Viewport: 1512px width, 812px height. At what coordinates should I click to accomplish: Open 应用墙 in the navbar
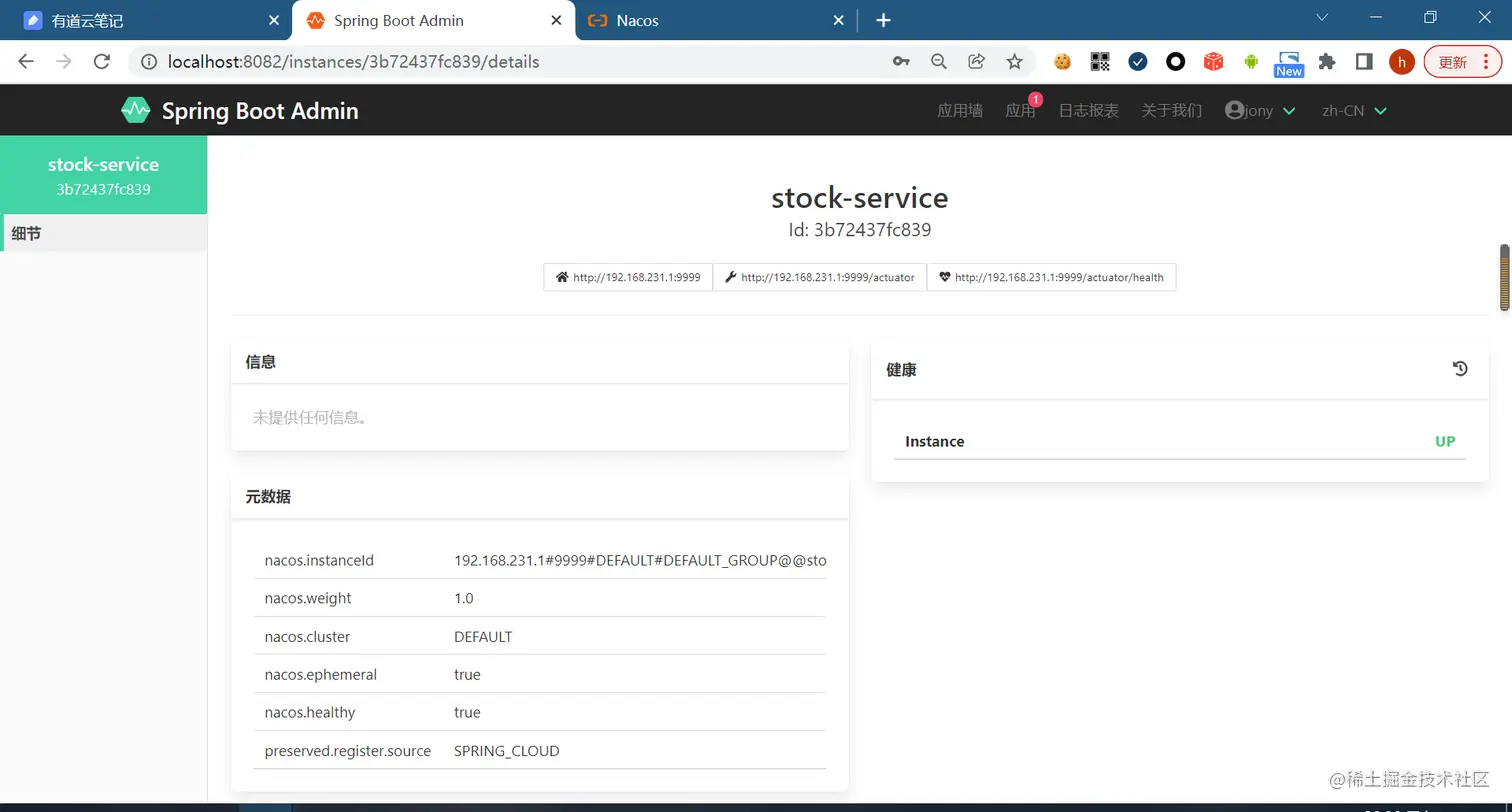[960, 111]
